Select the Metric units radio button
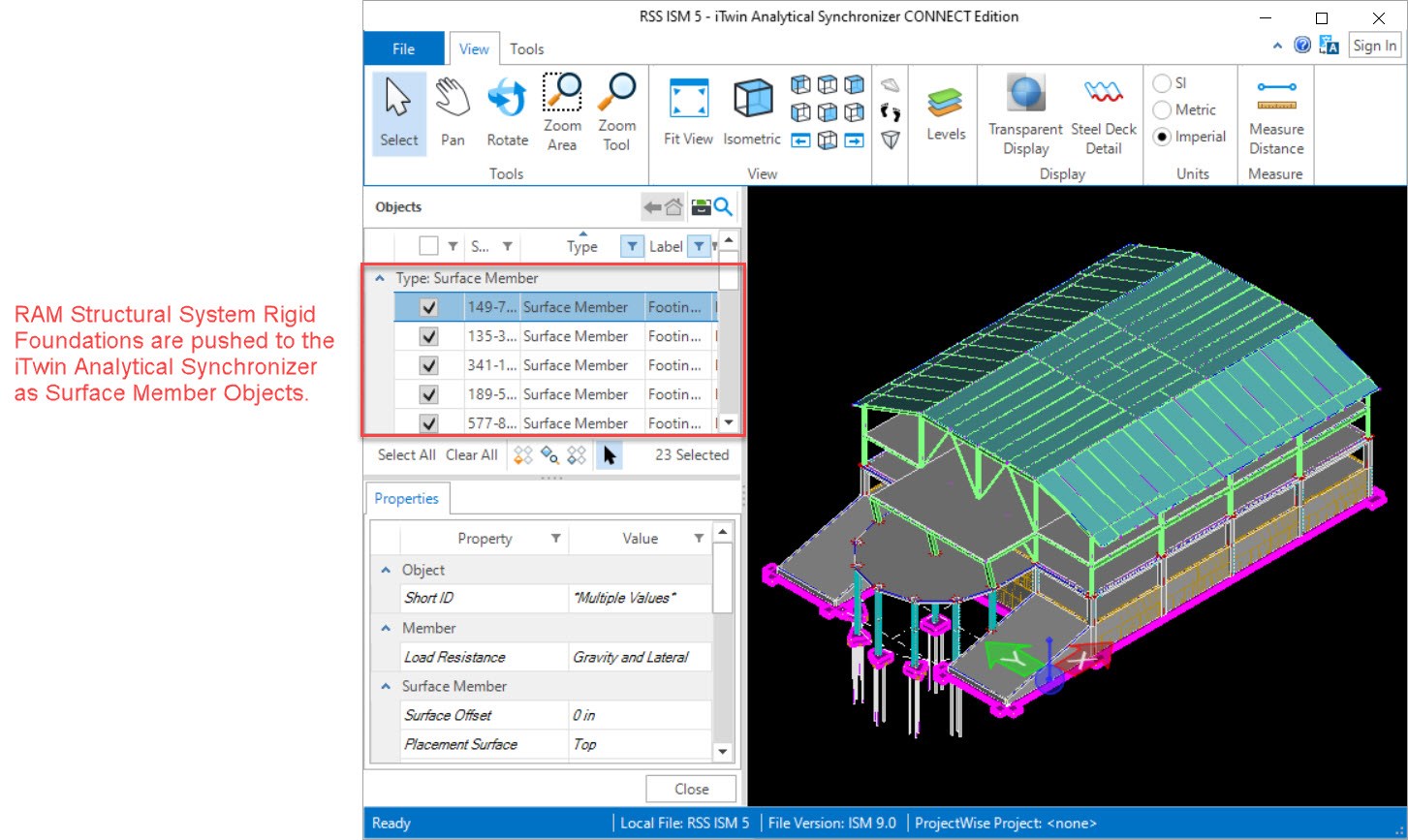The image size is (1408, 840). pyautogui.click(x=1162, y=110)
